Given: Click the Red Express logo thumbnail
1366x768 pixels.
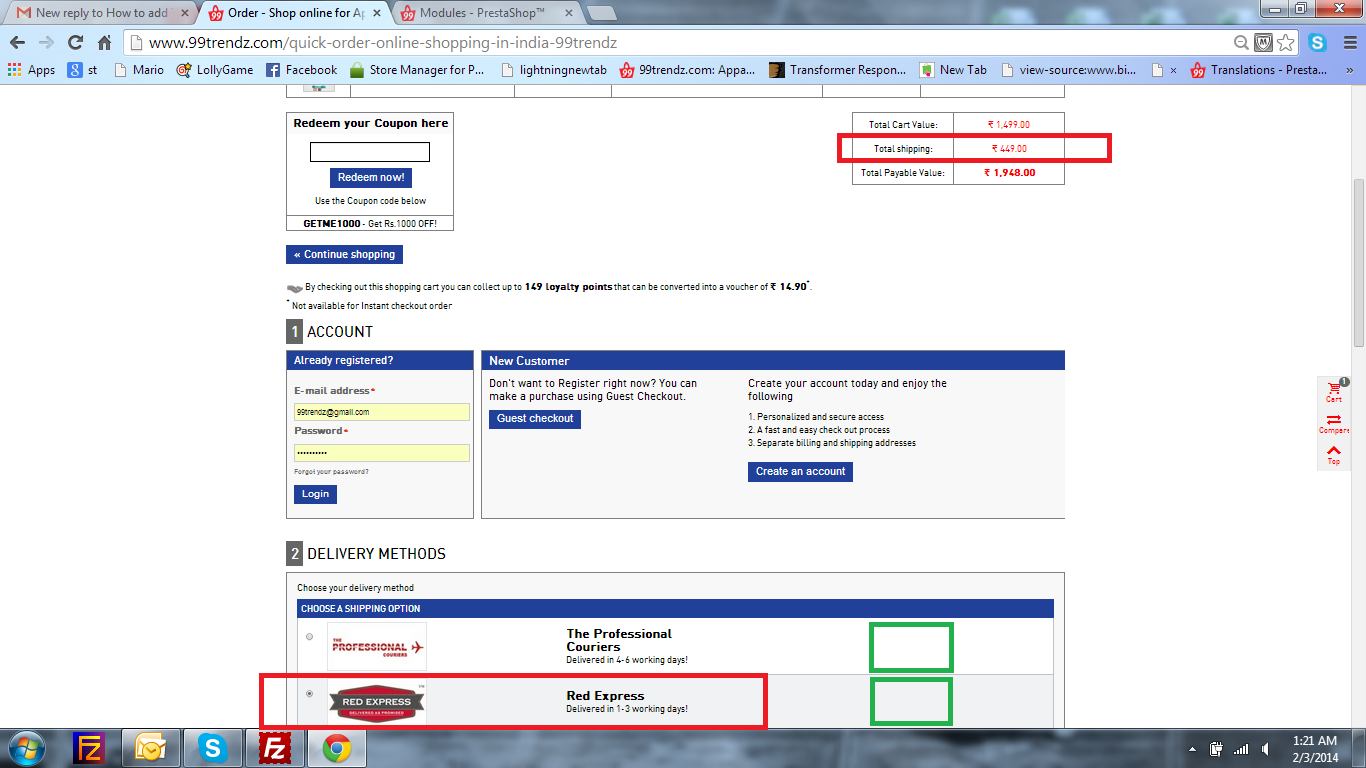Looking at the screenshot, I should coord(377,702).
